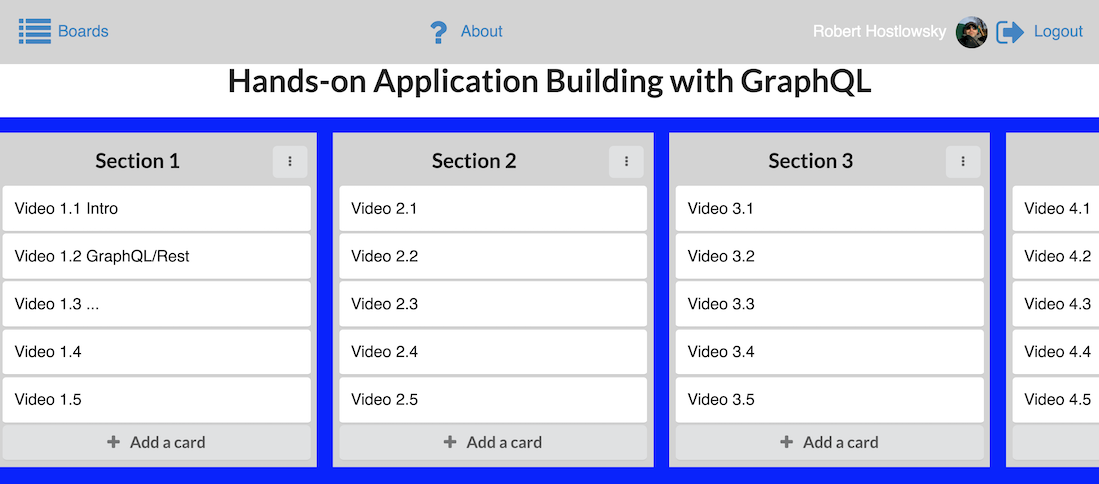Screen dimensions: 1099x484
Task: Open the About link
Action: point(482,32)
